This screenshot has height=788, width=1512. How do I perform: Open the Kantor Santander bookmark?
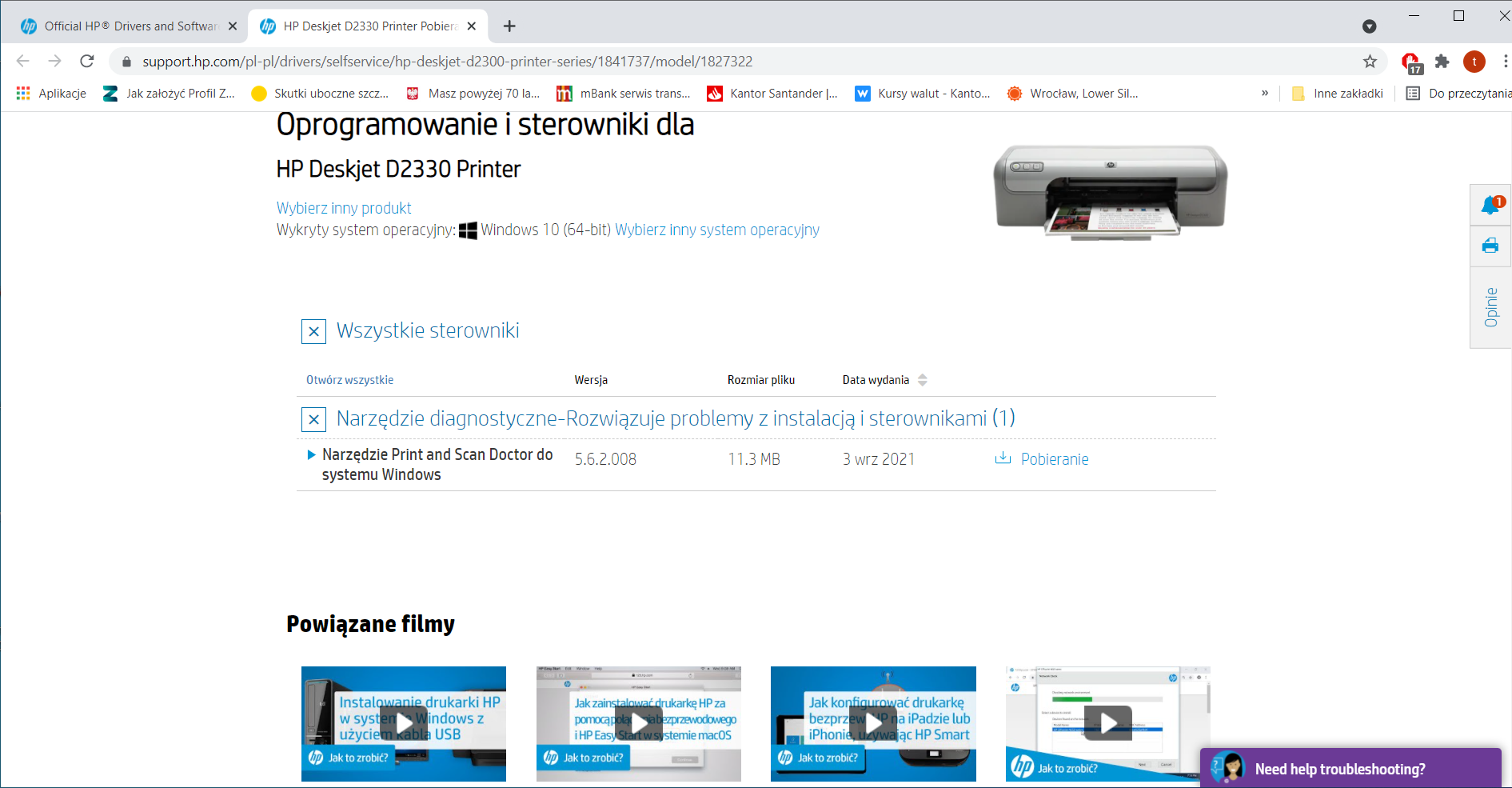[x=772, y=94]
